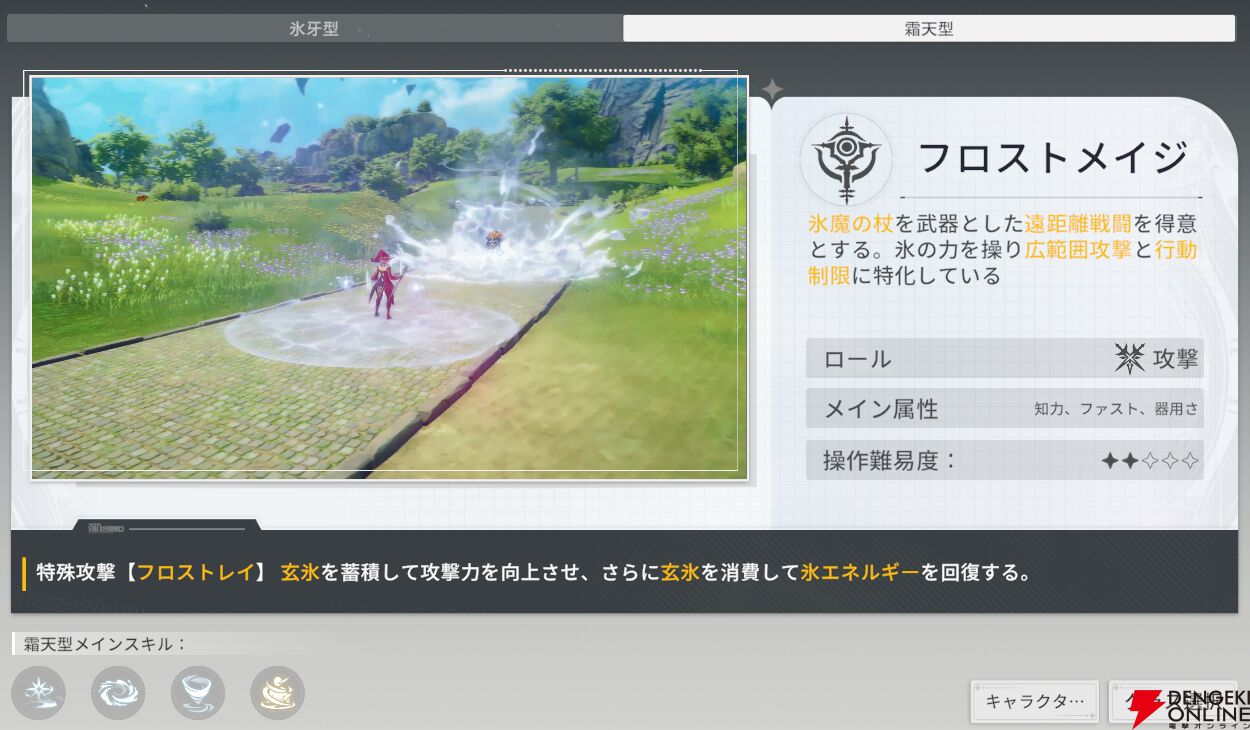Viewport: 1250px width, 730px height.
Task: Select the first ice burst skill icon
Action: click(x=39, y=692)
